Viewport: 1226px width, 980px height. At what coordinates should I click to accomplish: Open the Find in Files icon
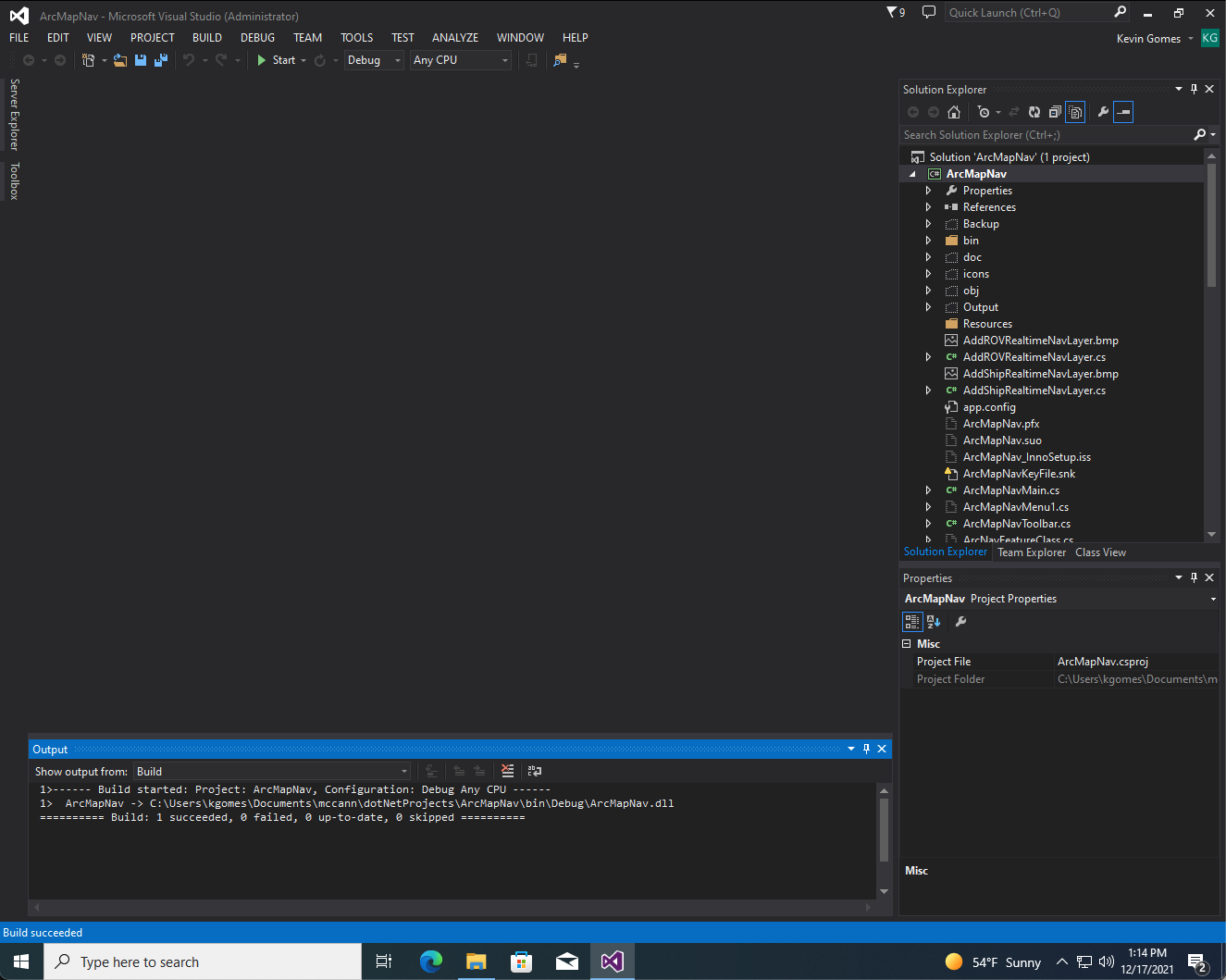point(560,60)
